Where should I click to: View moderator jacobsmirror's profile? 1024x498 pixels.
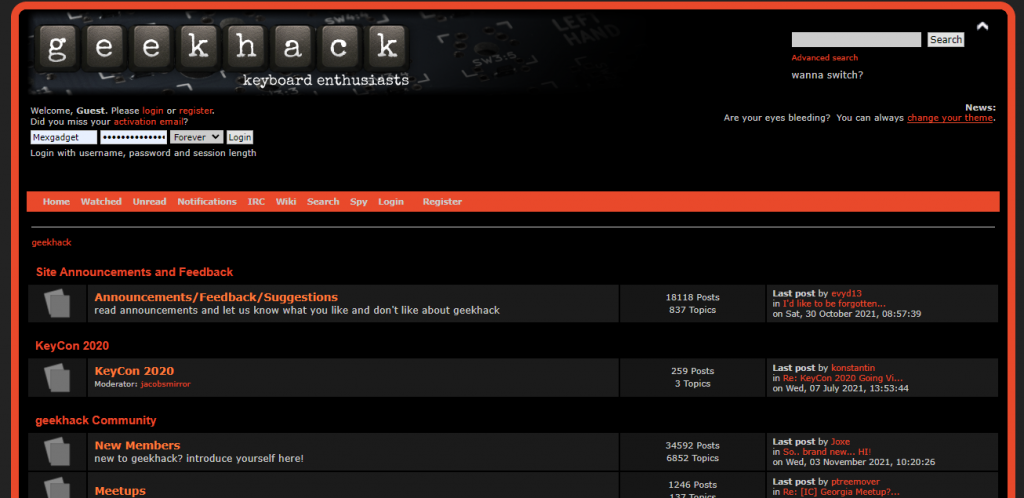[166, 384]
